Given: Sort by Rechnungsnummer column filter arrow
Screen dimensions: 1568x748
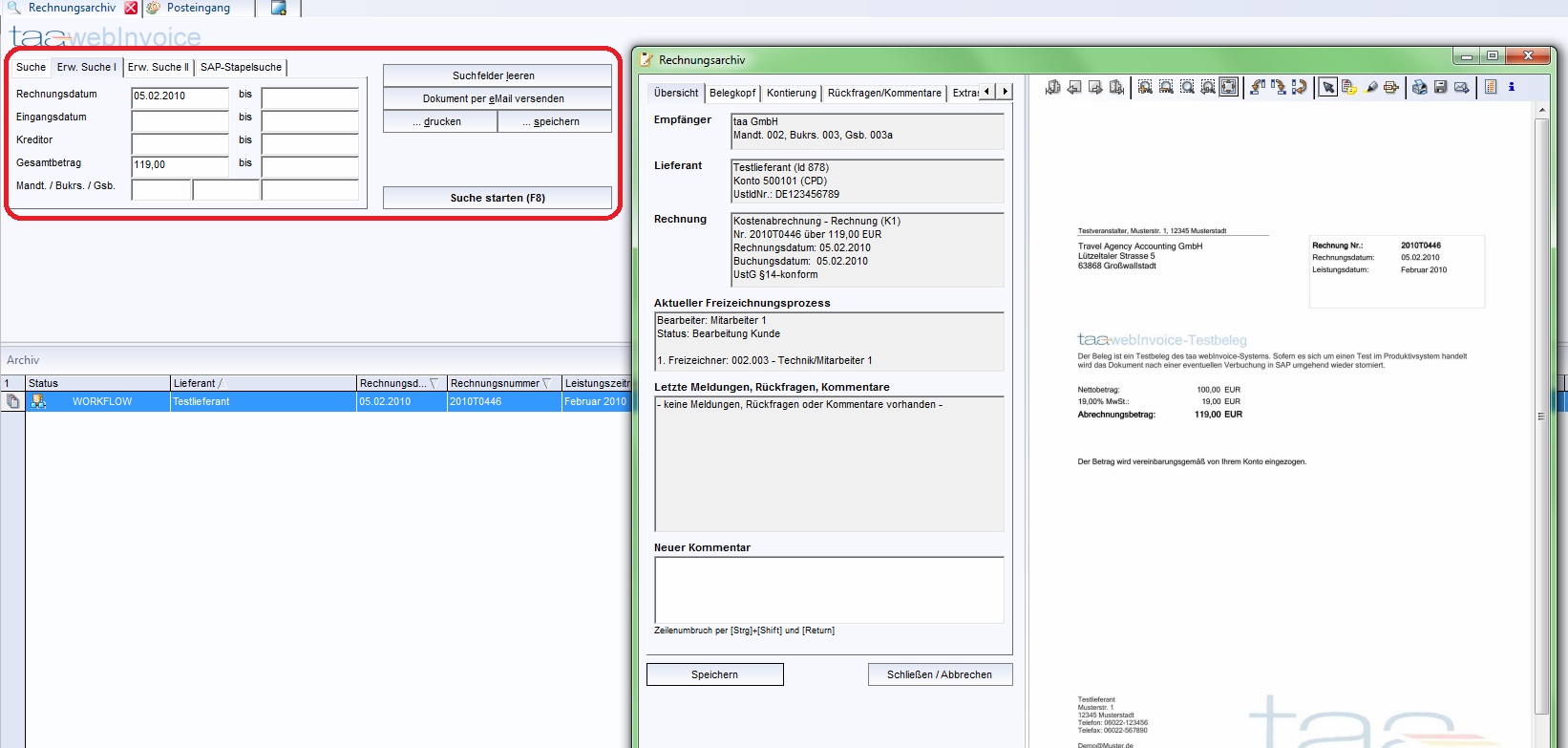Looking at the screenshot, I should 547,383.
